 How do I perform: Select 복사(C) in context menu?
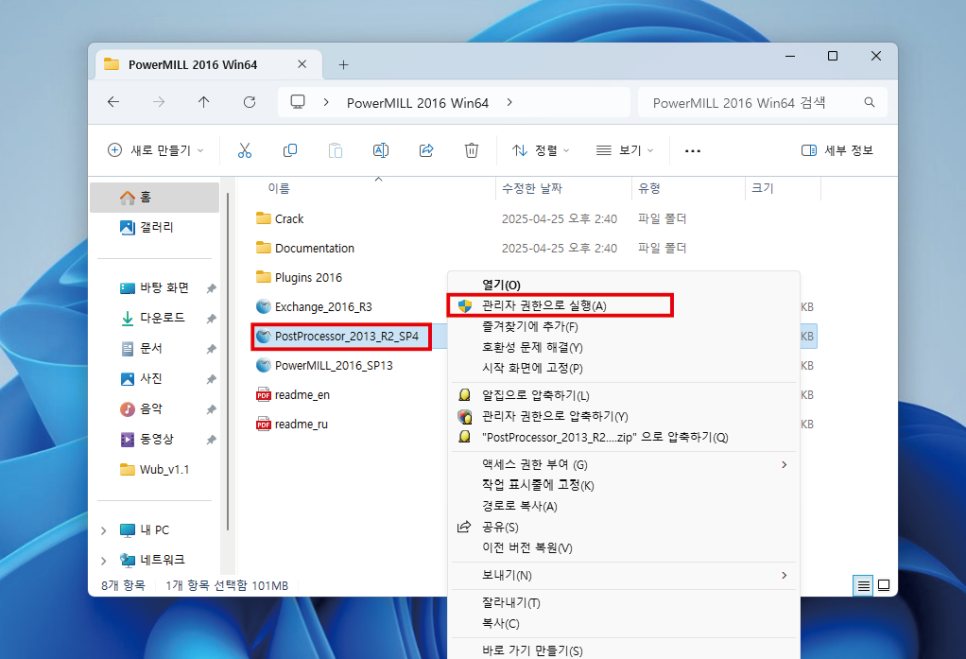pyautogui.click(x=625, y=624)
